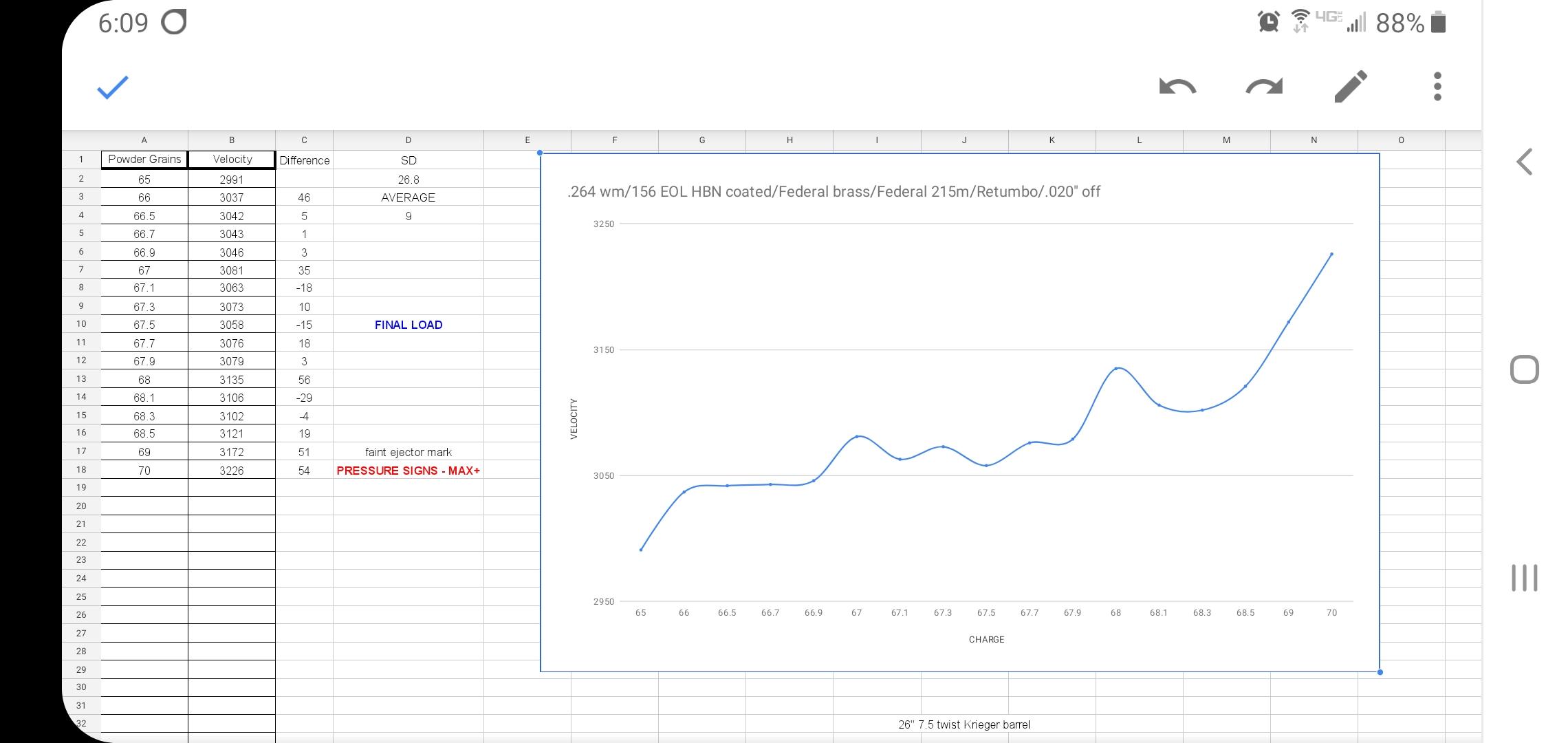Select the Velocity header cell
The image size is (1568, 743).
232,160
